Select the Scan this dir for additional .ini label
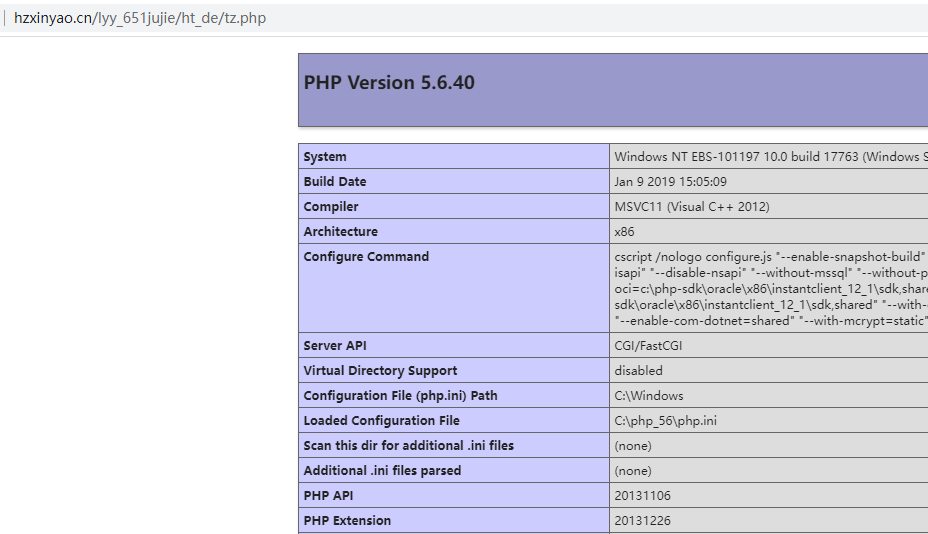Viewport: 928px width, 534px height. point(408,446)
